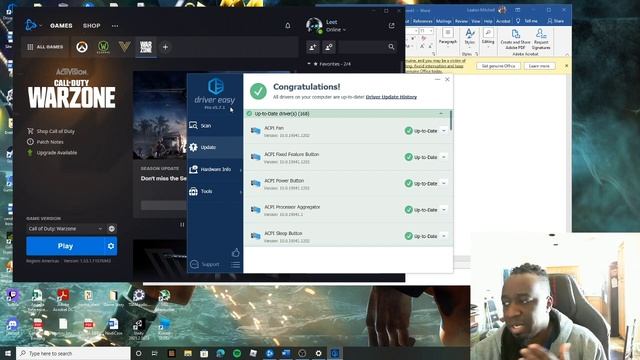The image size is (640, 360).
Task: Click the taskbar search box
Action: pos(73,353)
